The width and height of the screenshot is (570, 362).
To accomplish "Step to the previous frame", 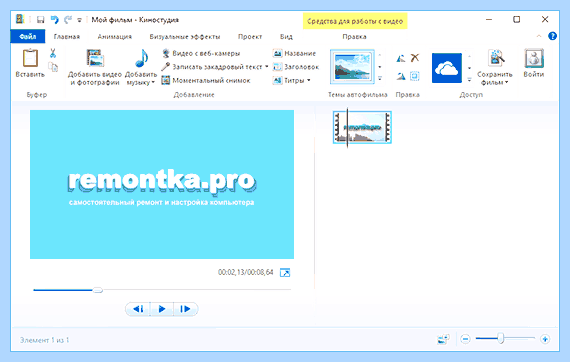I will pos(138,309).
